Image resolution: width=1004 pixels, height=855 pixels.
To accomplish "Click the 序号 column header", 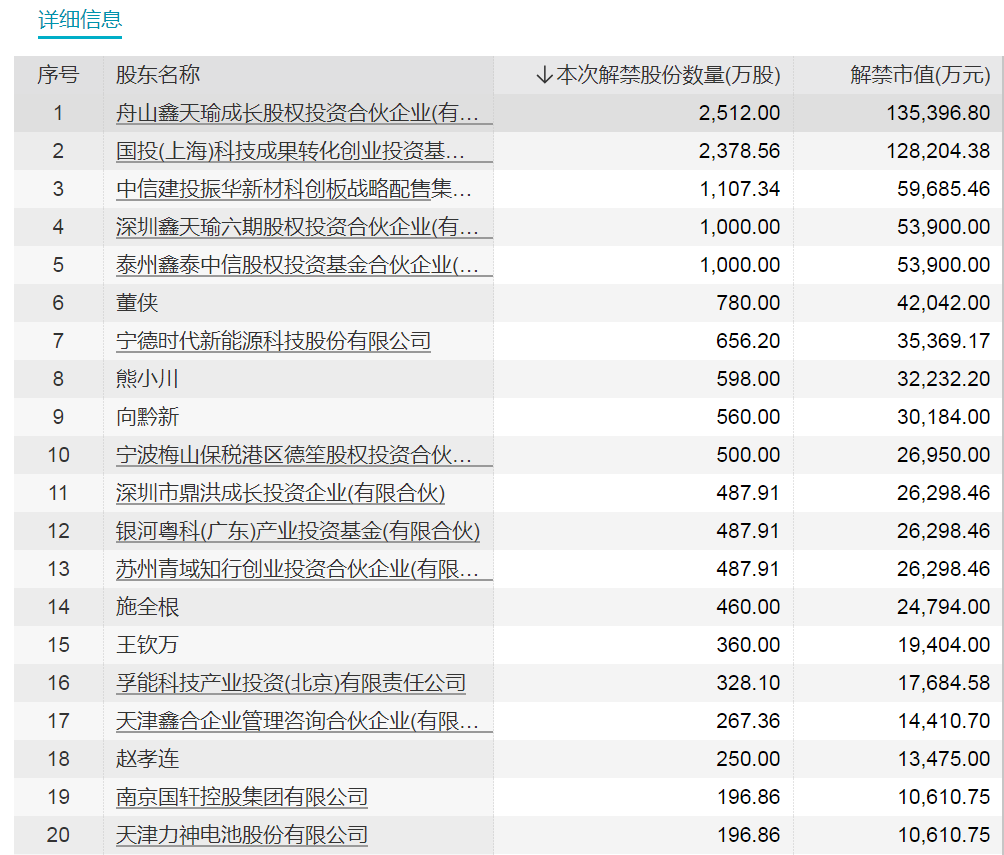I will (58, 75).
